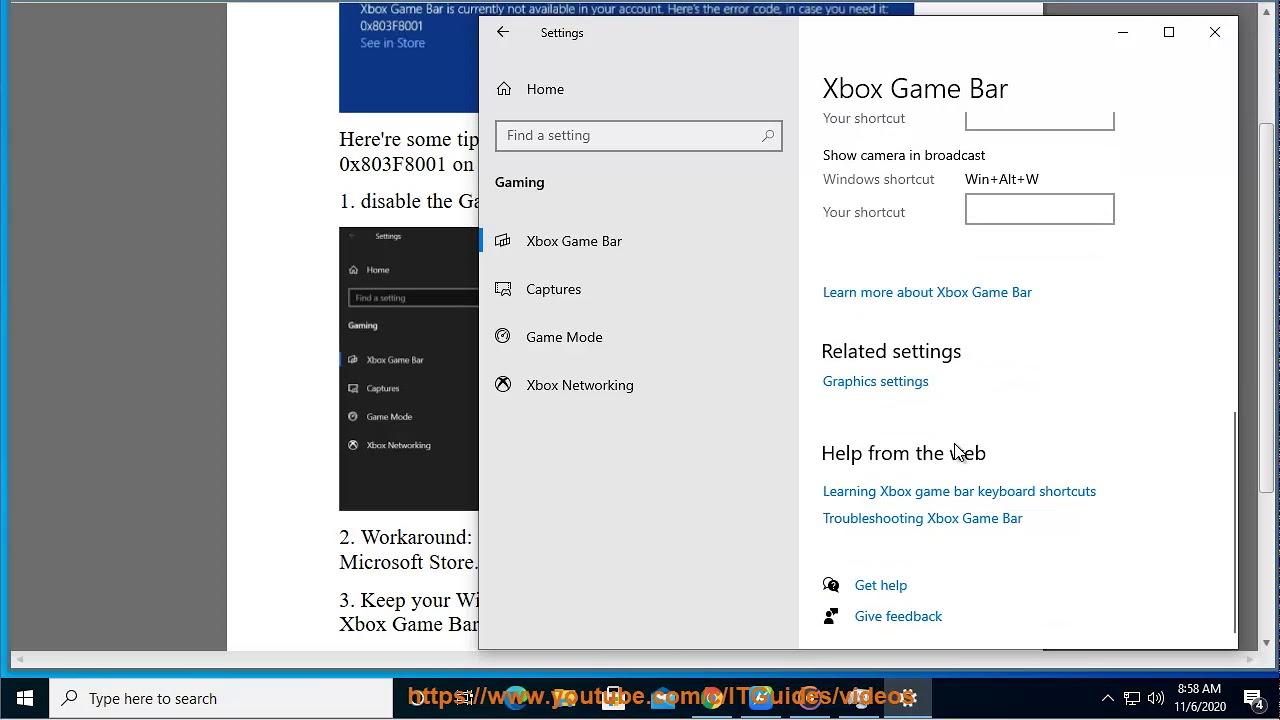Click the Give feedback link
The width and height of the screenshot is (1280, 720).
click(x=898, y=616)
